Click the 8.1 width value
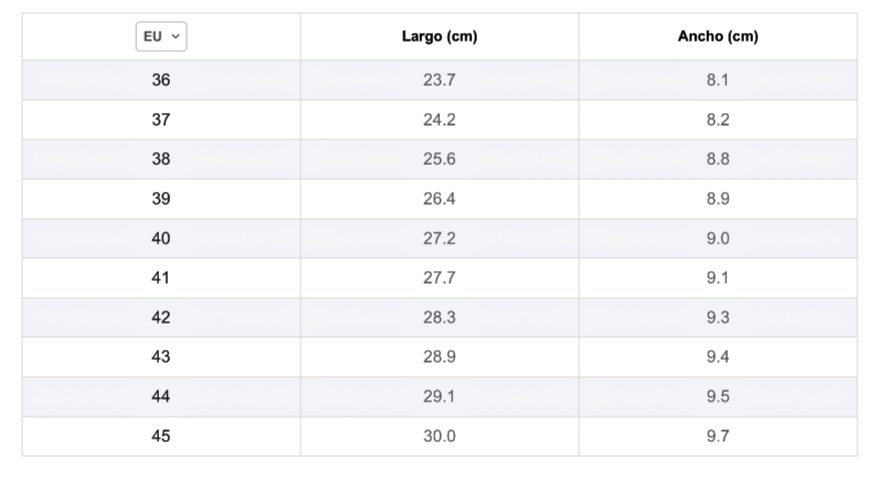This screenshot has height=487, width=886. click(717, 80)
